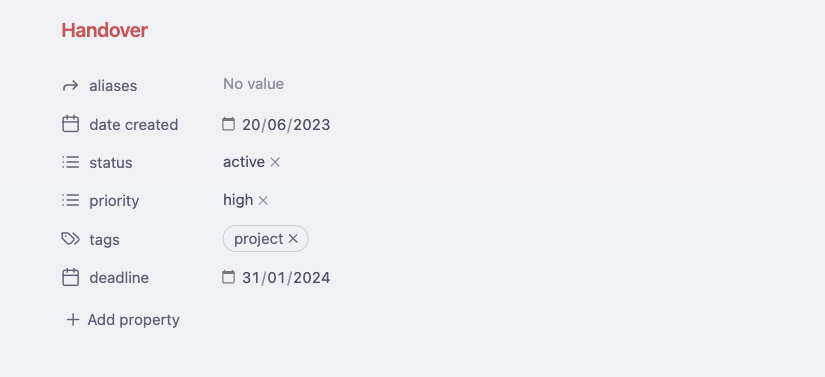Select the project tag pill
This screenshot has height=377, width=825.
[x=258, y=239]
